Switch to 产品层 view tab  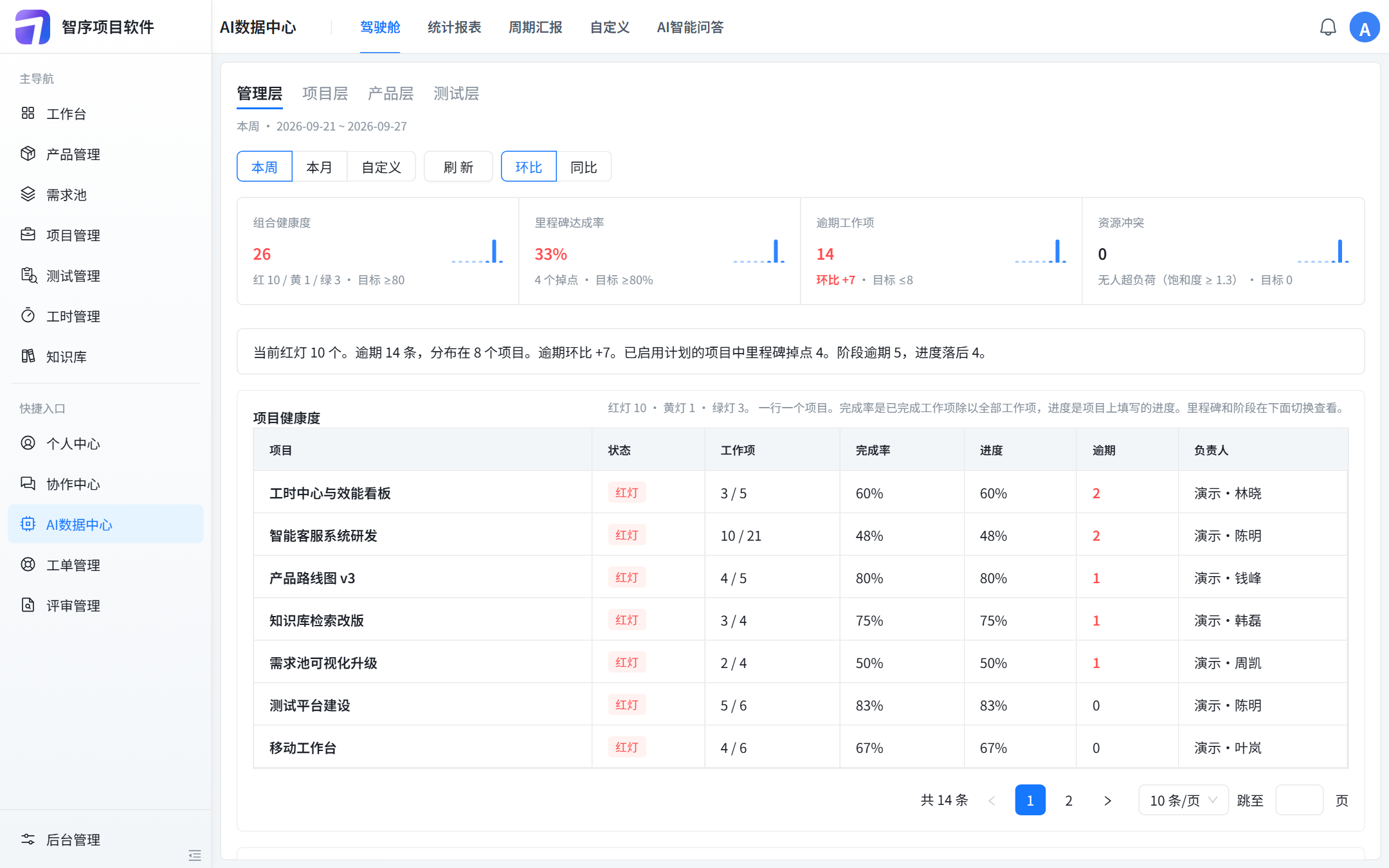[391, 94]
